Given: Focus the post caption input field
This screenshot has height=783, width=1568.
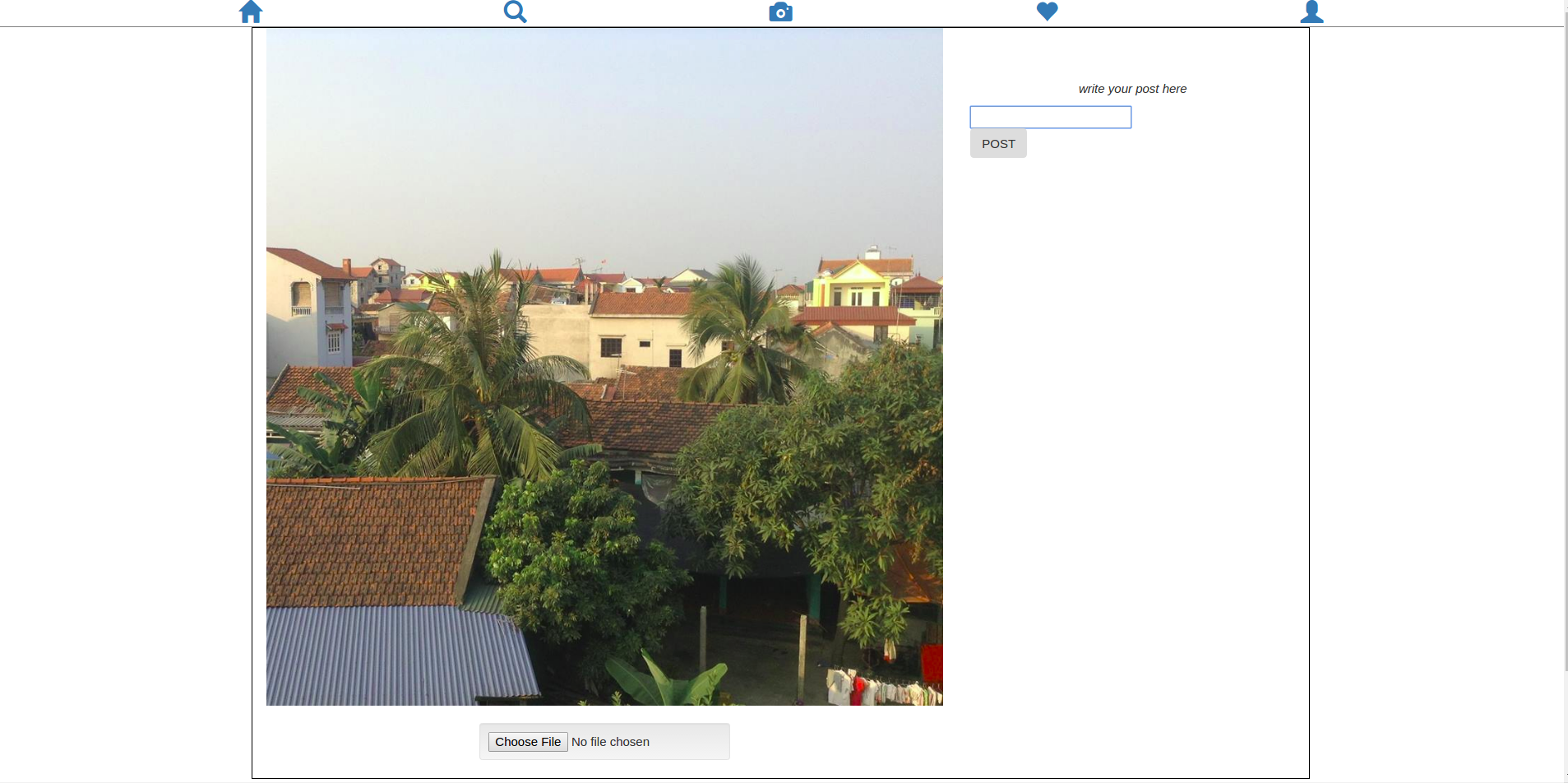Looking at the screenshot, I should [x=1051, y=117].
